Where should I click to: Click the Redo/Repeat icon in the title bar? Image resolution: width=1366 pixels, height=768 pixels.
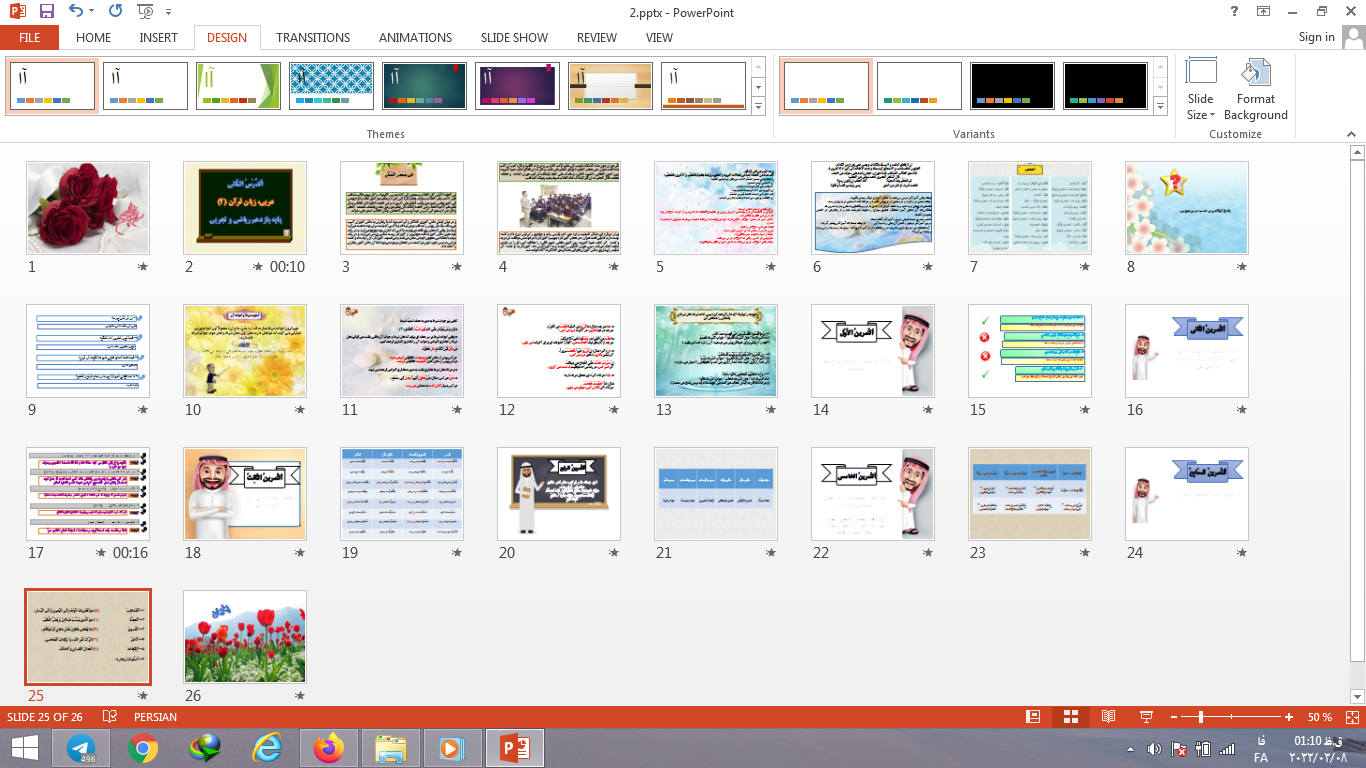point(115,12)
